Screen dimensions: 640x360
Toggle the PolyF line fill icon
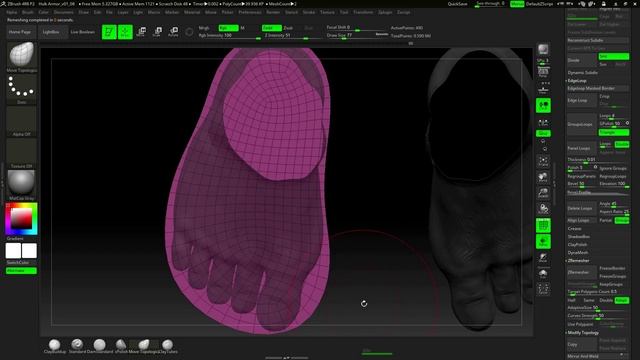[543, 225]
